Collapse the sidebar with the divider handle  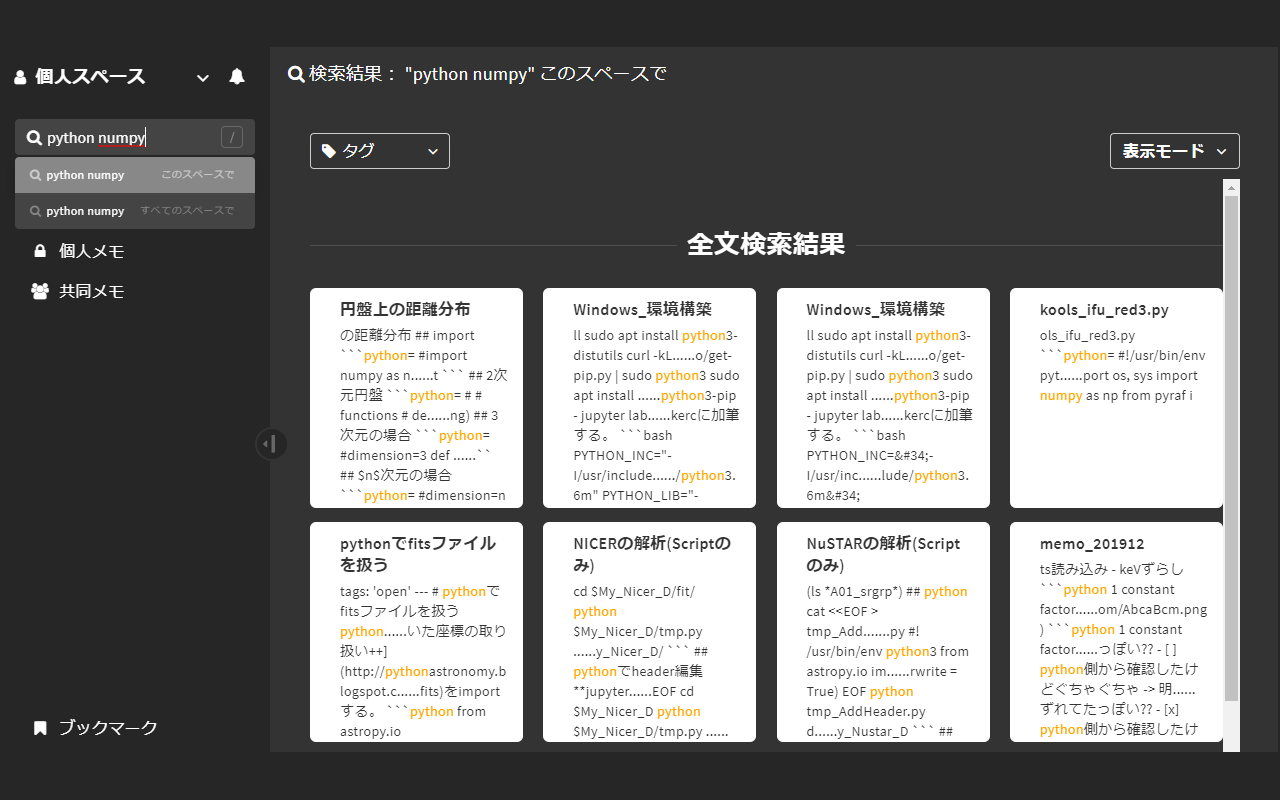271,444
